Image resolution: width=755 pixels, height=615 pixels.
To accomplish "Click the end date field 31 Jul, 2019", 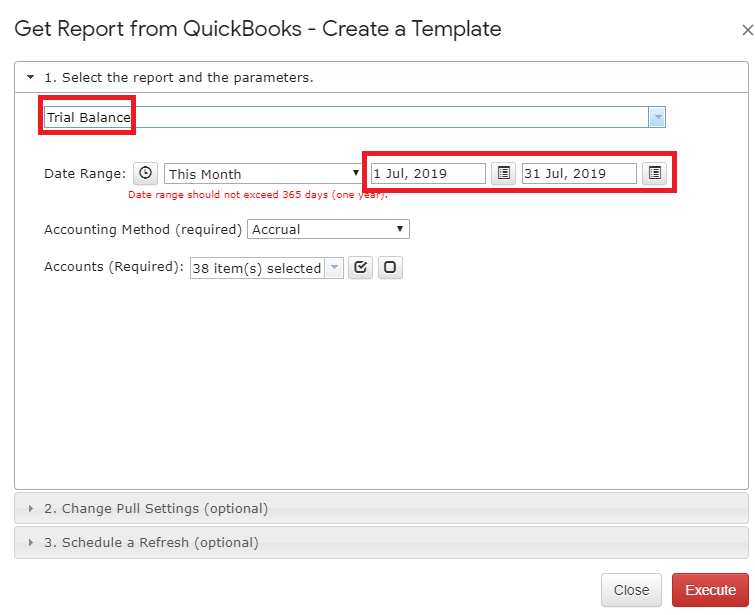I will [579, 173].
